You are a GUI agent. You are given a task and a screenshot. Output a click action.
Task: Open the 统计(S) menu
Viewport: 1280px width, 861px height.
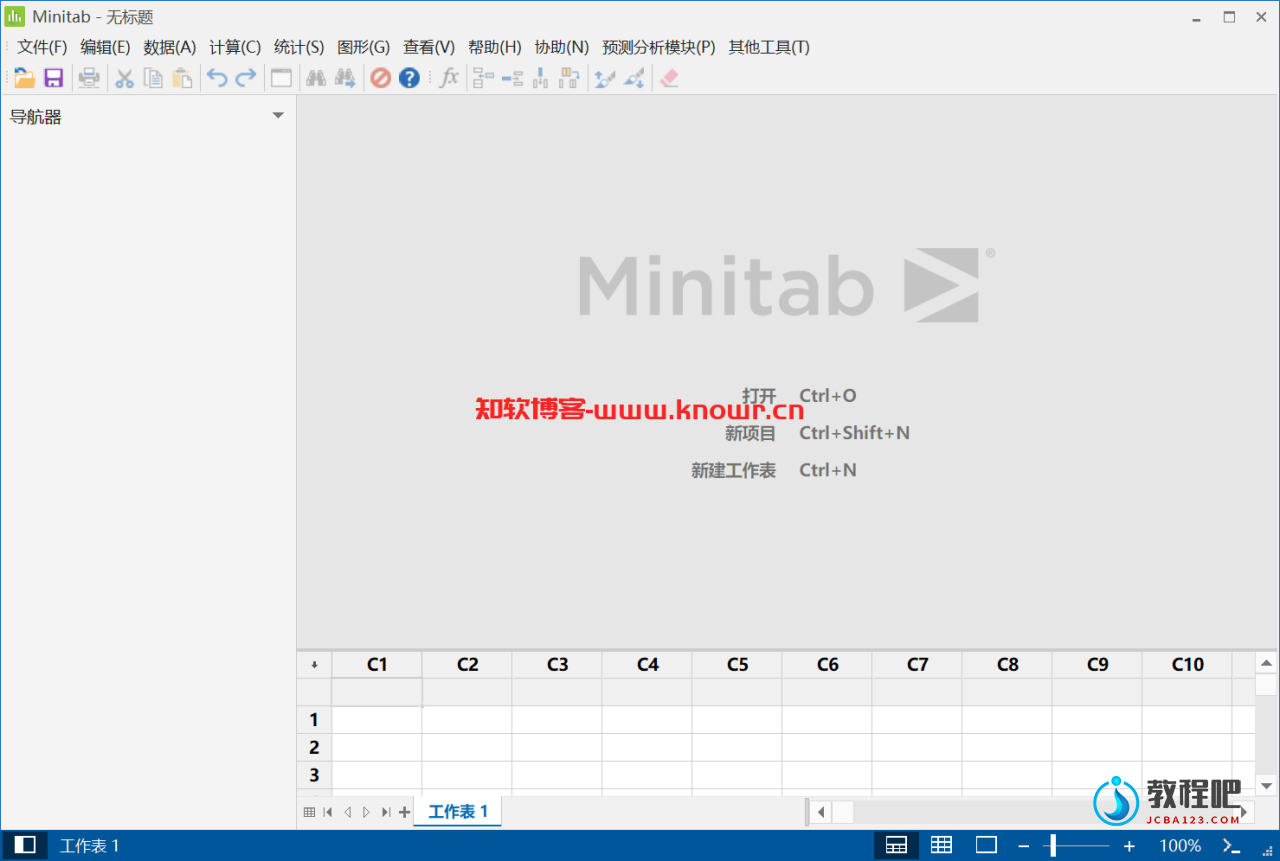(299, 47)
